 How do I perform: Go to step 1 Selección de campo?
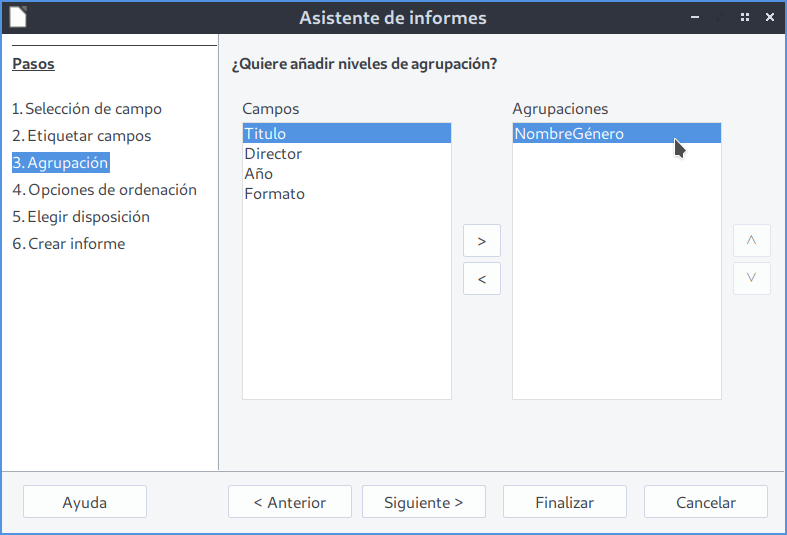tap(87, 109)
